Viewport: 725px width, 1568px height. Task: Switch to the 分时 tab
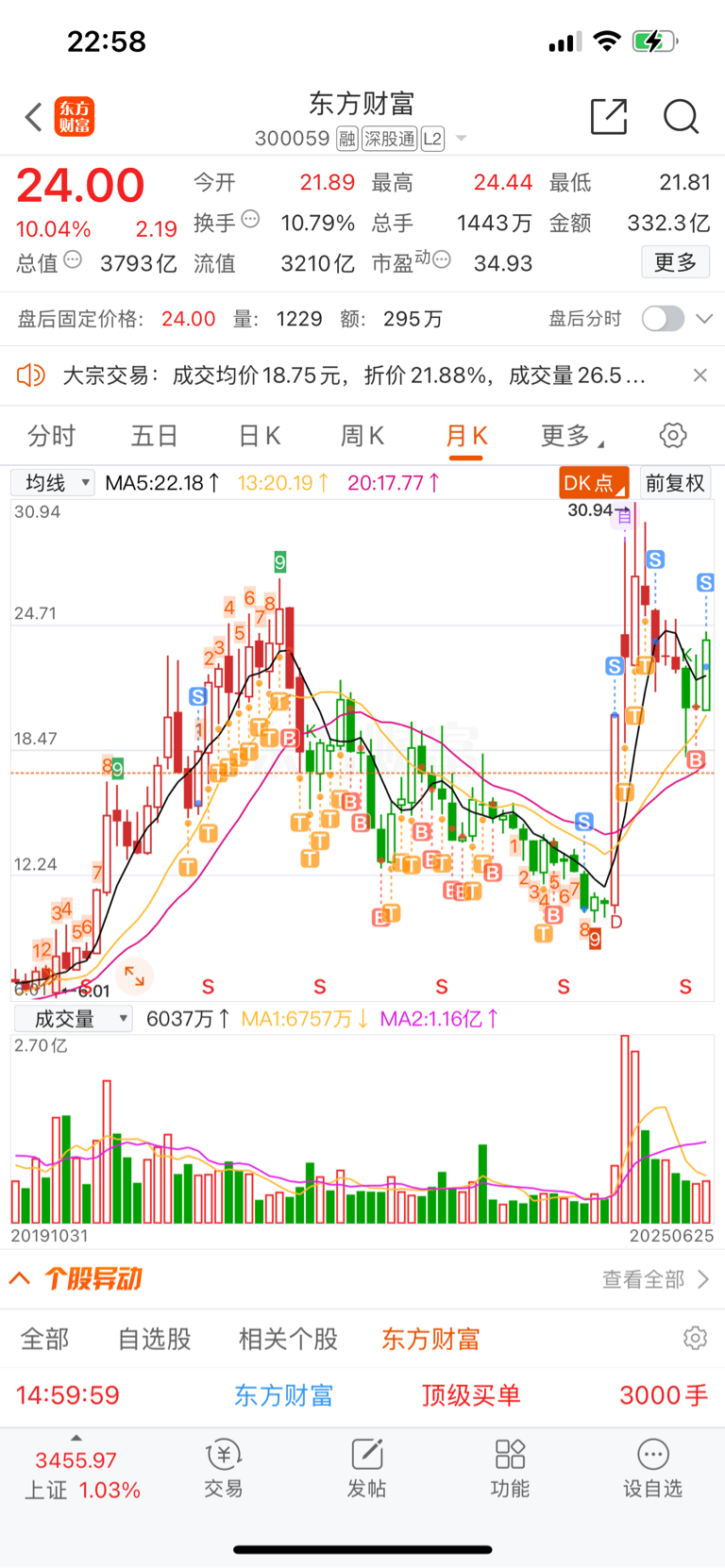[x=51, y=436]
